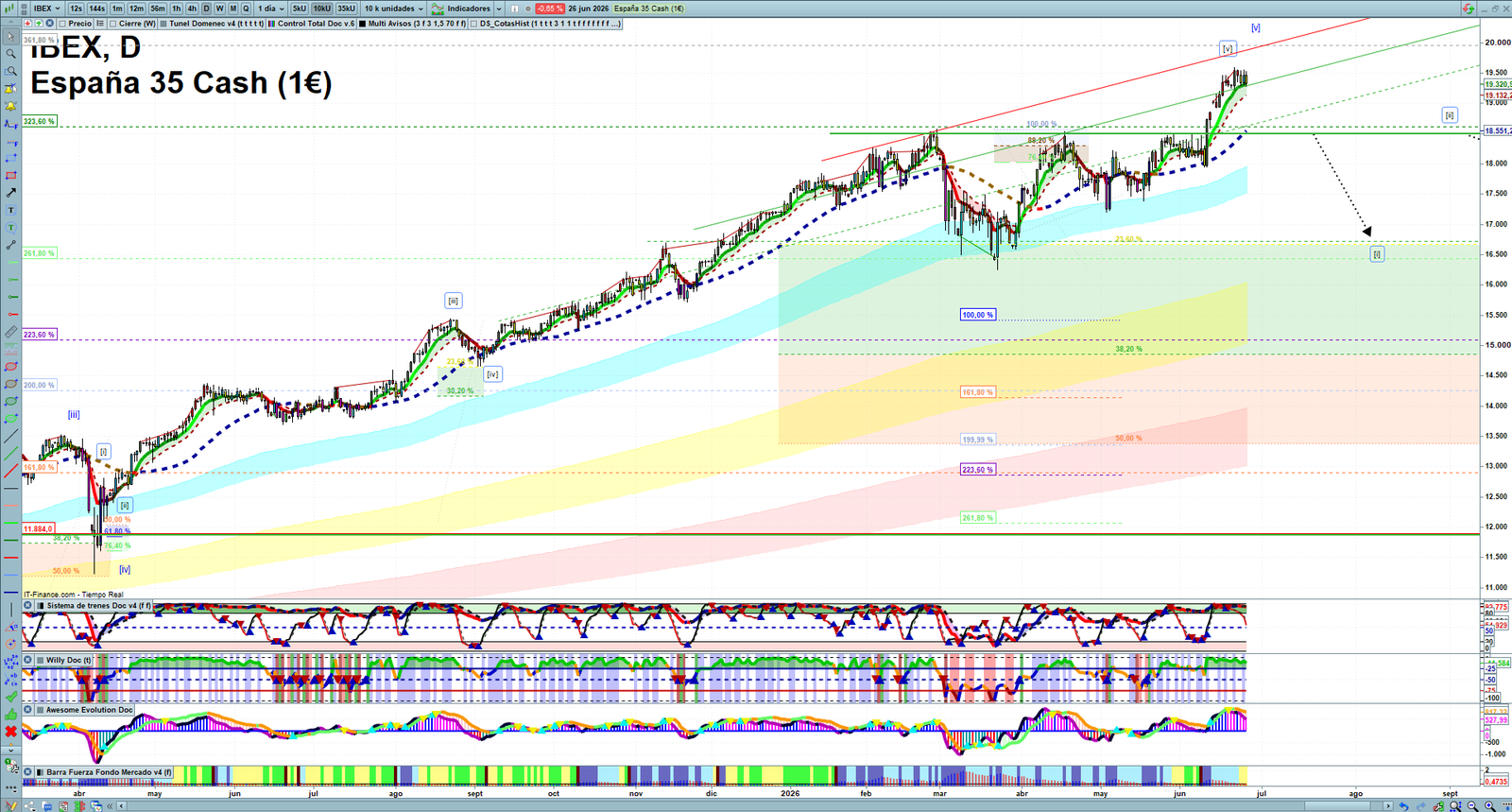Image resolution: width=1512 pixels, height=812 pixels.
Task: Select the magnifying glass zoom tool
Action: click(x=11, y=54)
